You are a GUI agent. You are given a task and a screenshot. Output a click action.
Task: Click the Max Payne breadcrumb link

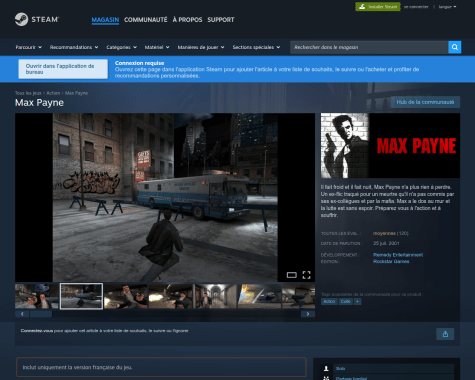pos(76,93)
